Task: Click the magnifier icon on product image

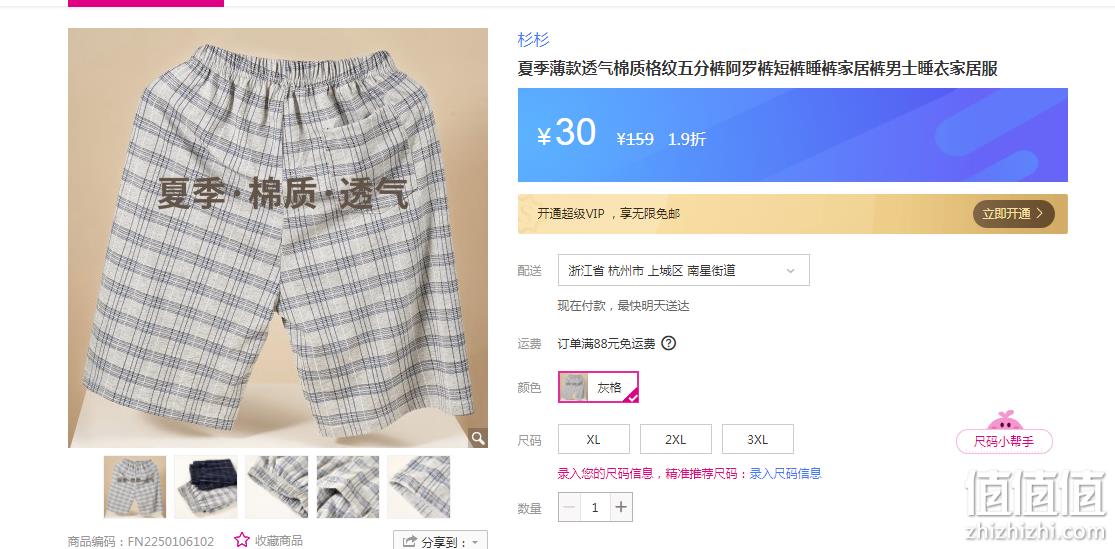Action: [x=479, y=437]
